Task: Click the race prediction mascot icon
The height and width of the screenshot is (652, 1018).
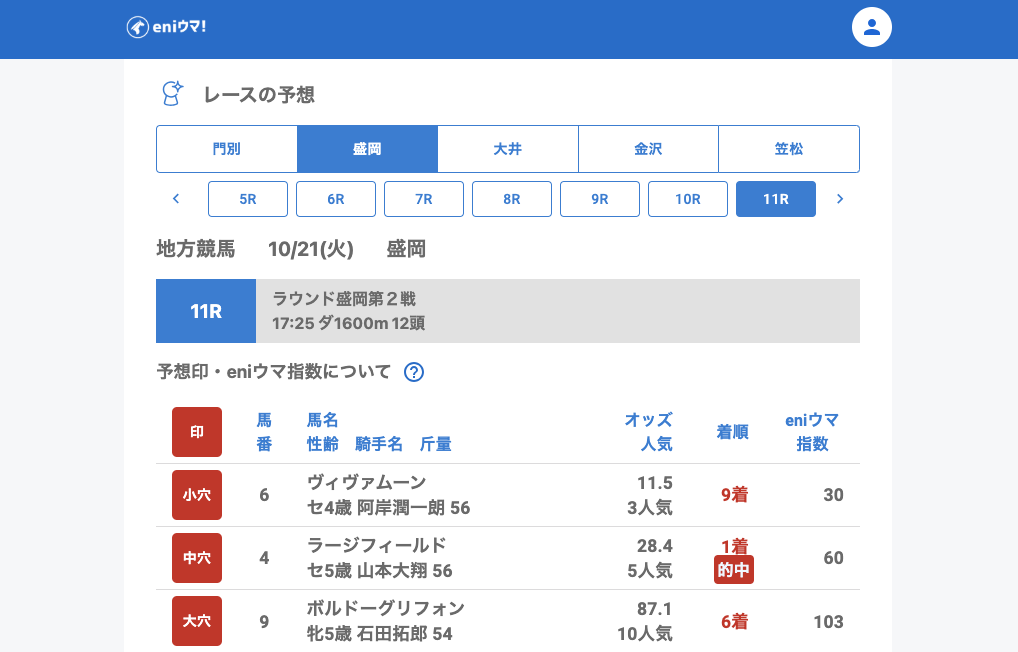Action: tap(172, 94)
